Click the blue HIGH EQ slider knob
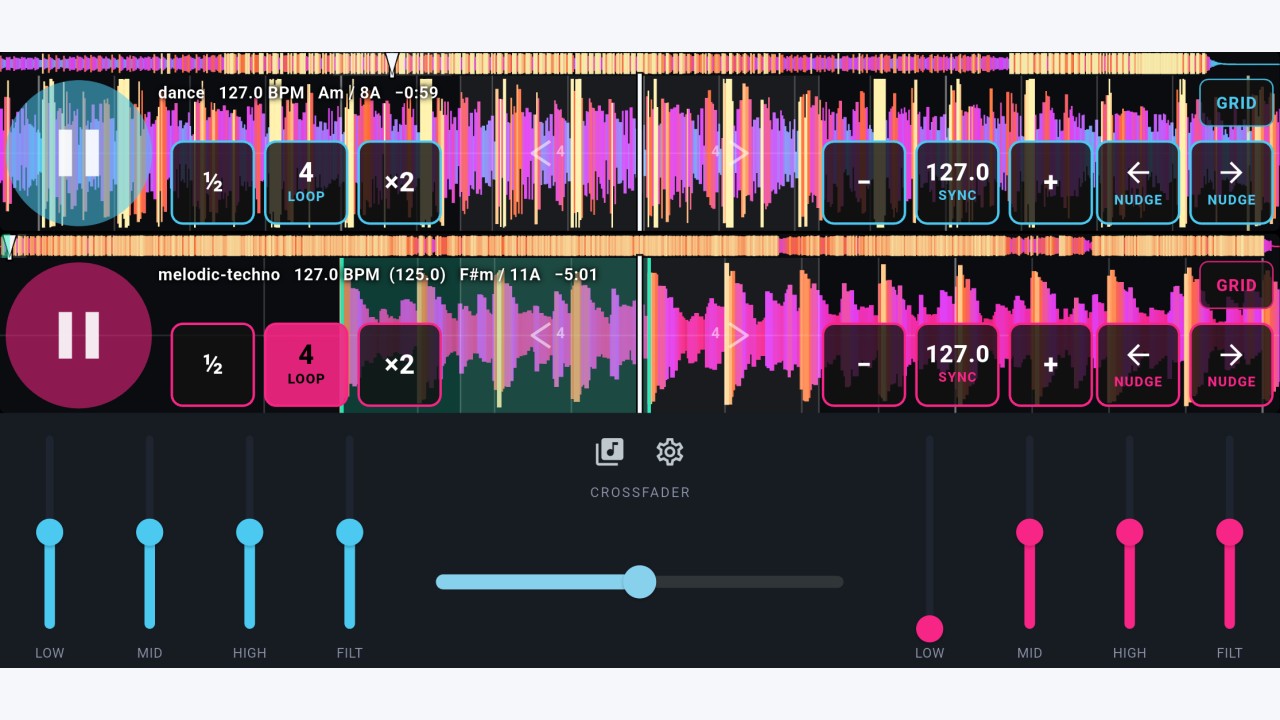 (x=250, y=532)
